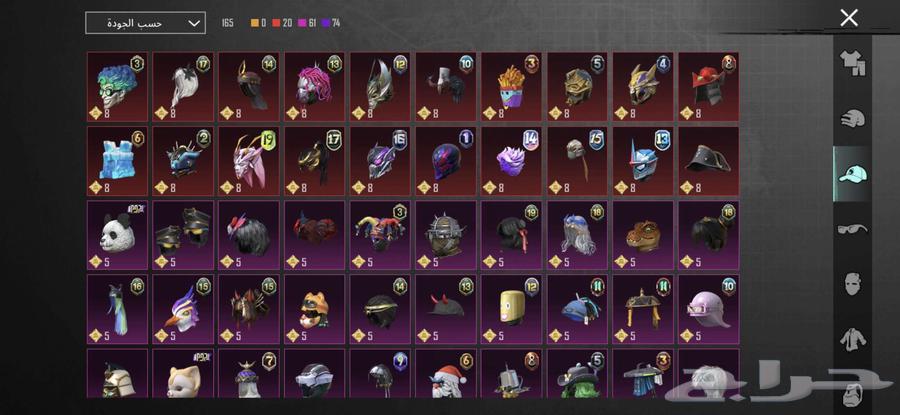Click the dropdown chevron arrow
Viewport: 900px width, 415px height.
coord(195,24)
